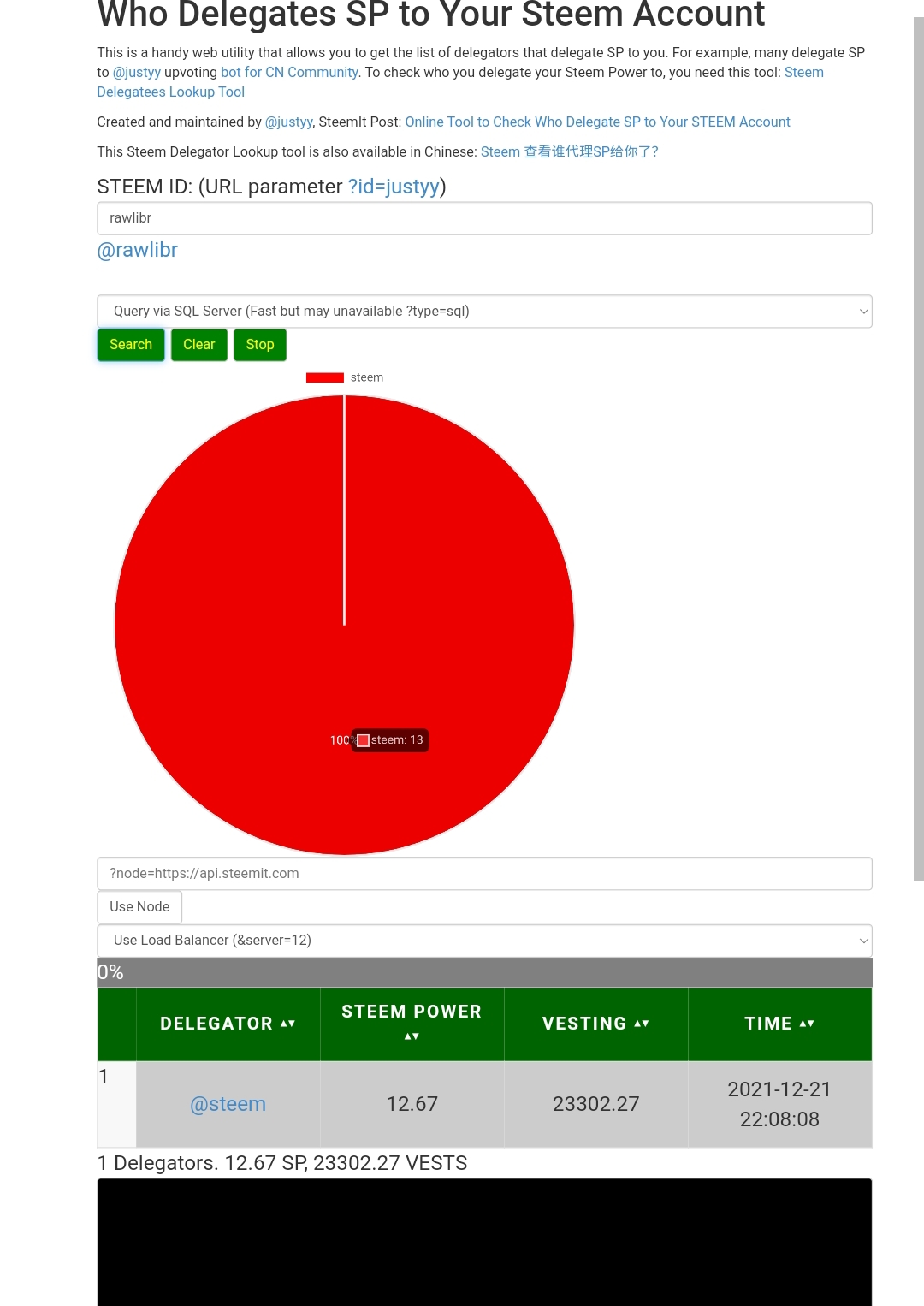The height and width of the screenshot is (1306, 924).
Task: Open the ?id=justyy URL parameter link
Action: click(x=394, y=187)
